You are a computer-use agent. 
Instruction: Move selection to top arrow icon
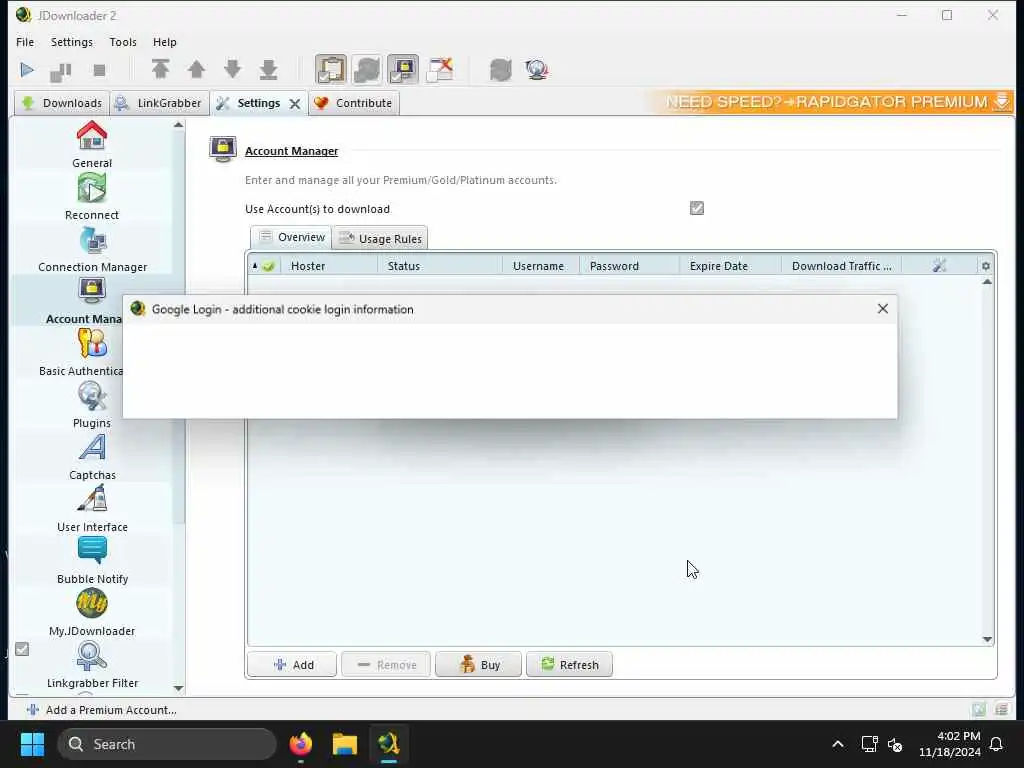[161, 70]
